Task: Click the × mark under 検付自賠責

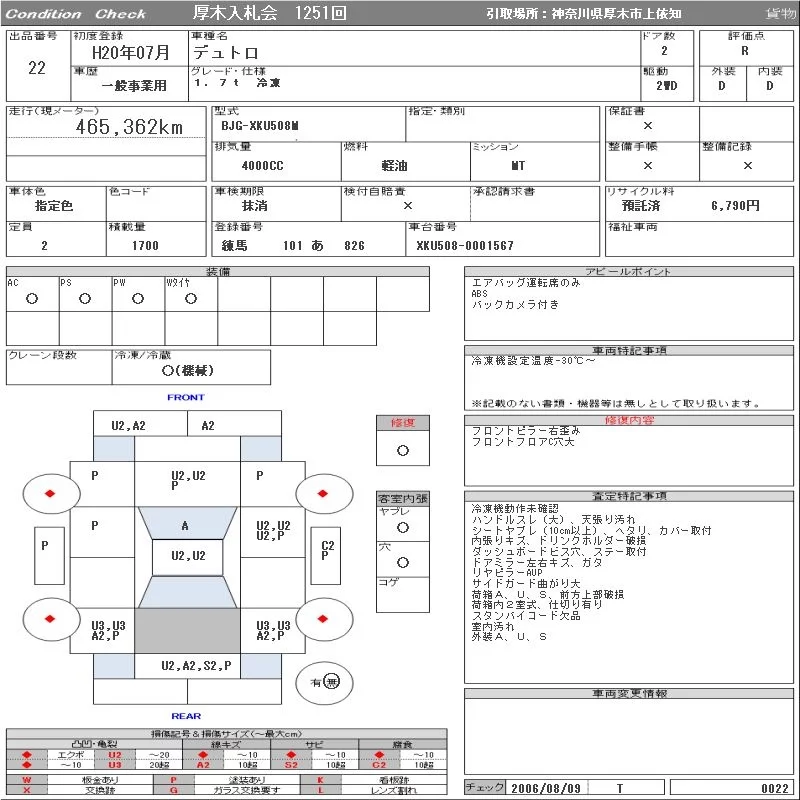Action: [x=408, y=206]
